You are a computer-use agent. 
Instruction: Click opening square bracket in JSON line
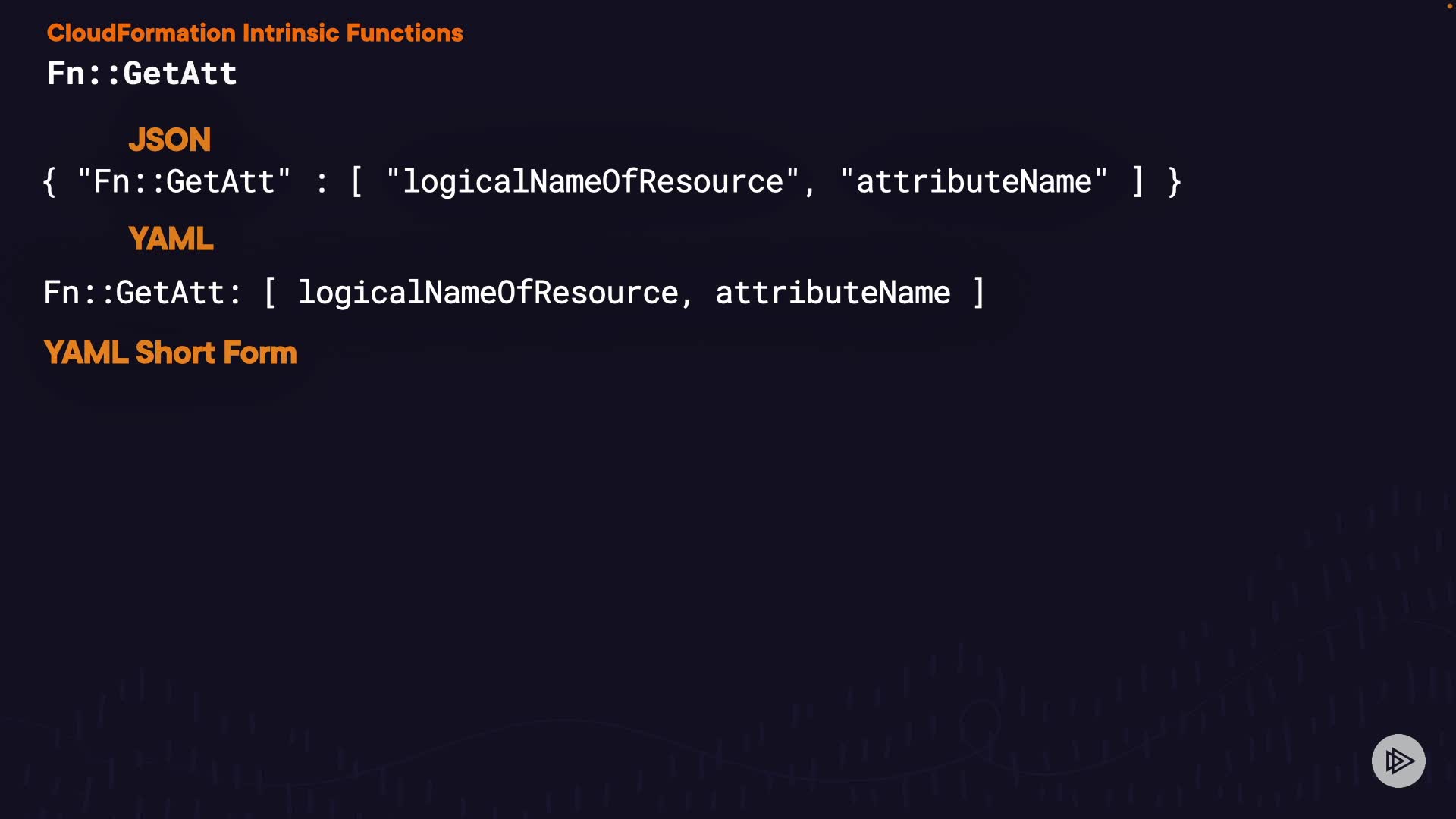356,182
